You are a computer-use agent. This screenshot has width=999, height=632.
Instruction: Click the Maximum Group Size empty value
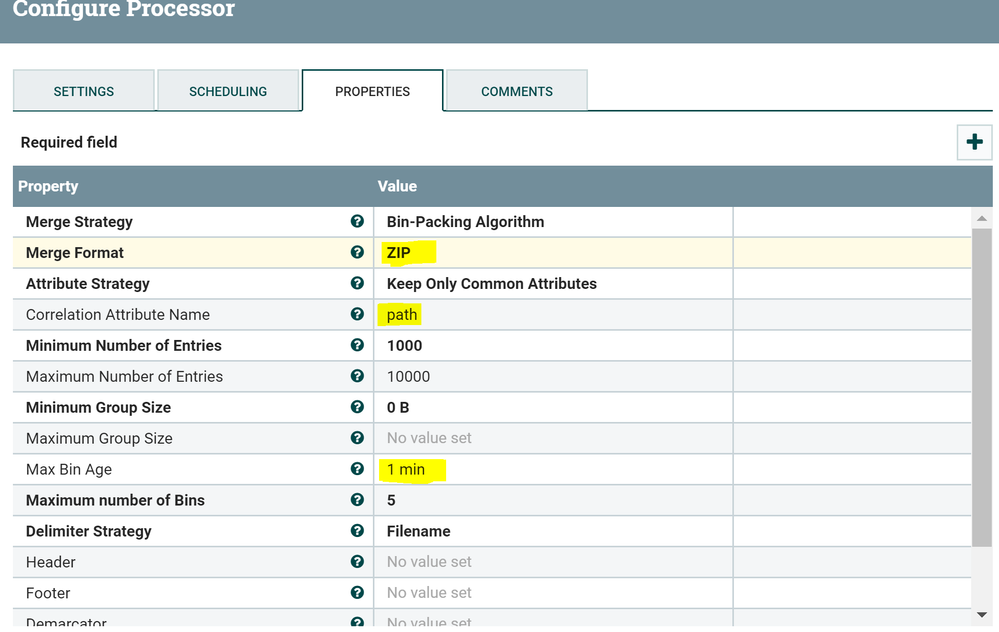tap(429, 438)
